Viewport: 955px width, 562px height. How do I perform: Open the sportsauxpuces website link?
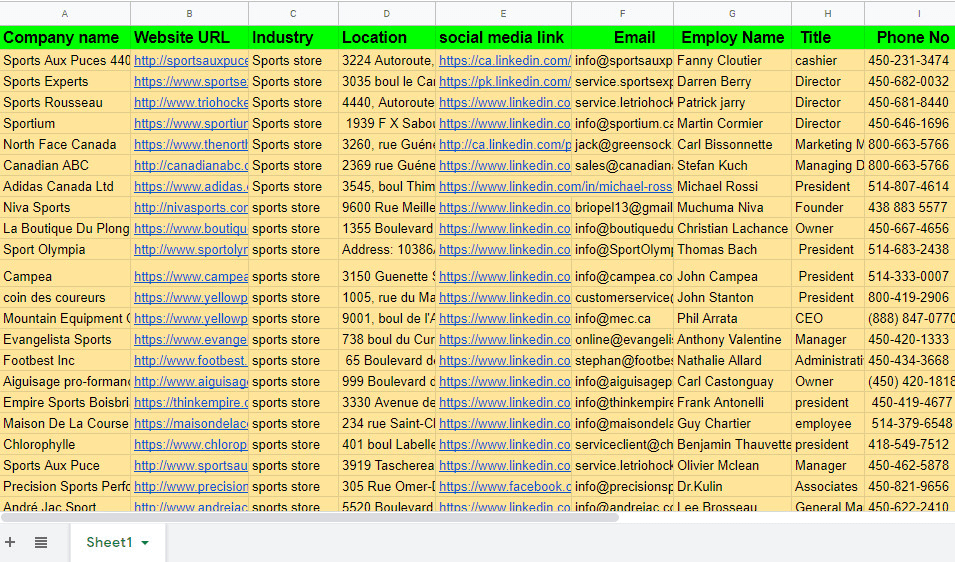(x=191, y=61)
